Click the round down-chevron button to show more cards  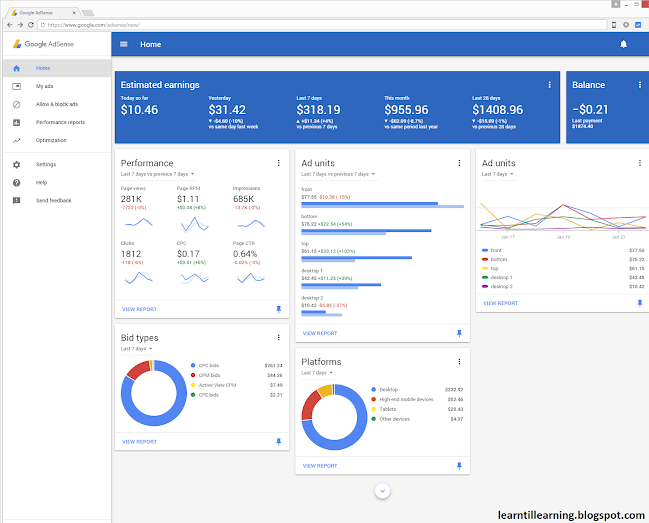(382, 491)
